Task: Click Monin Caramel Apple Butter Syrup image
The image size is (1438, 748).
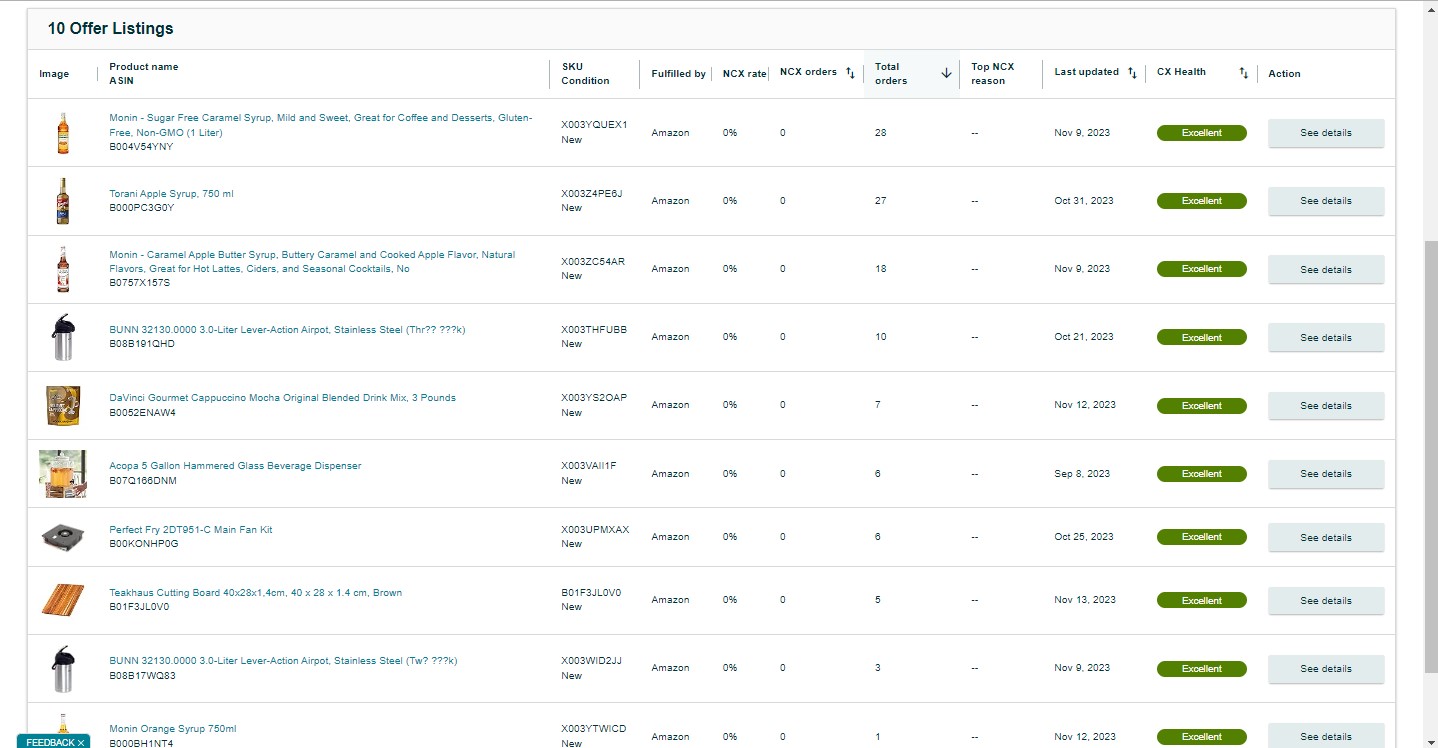Action: 63,269
